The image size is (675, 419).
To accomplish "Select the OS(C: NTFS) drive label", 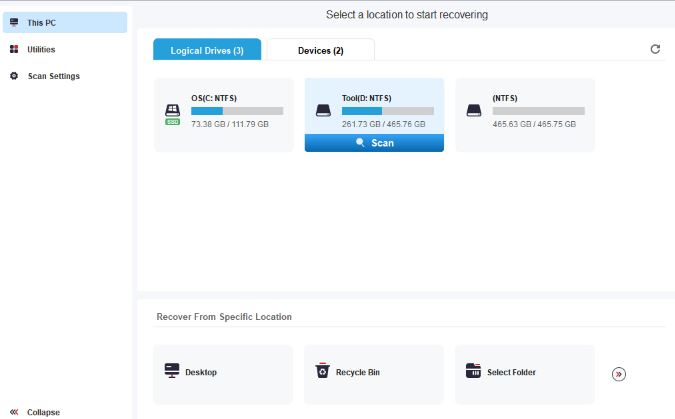I will point(214,98).
